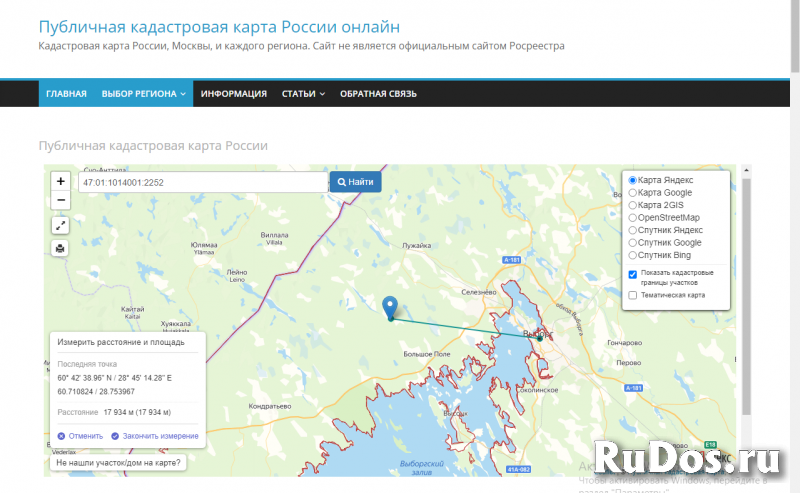Click the measurement endpoint near Выборг
800x493 pixels.
click(x=540, y=338)
